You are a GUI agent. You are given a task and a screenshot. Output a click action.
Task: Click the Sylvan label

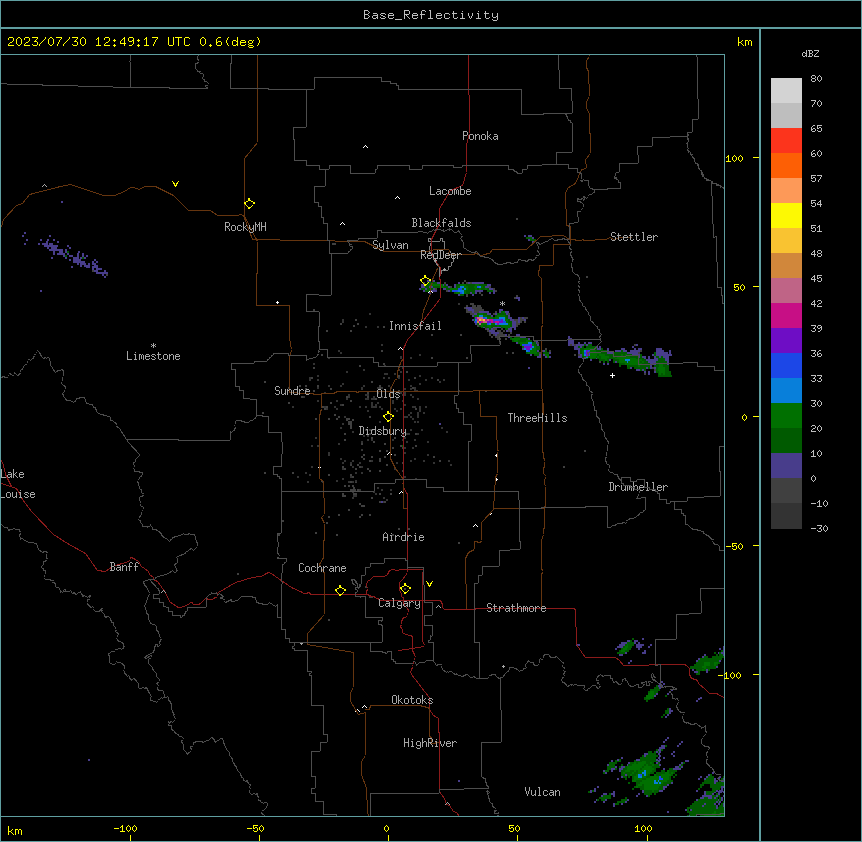(390, 245)
